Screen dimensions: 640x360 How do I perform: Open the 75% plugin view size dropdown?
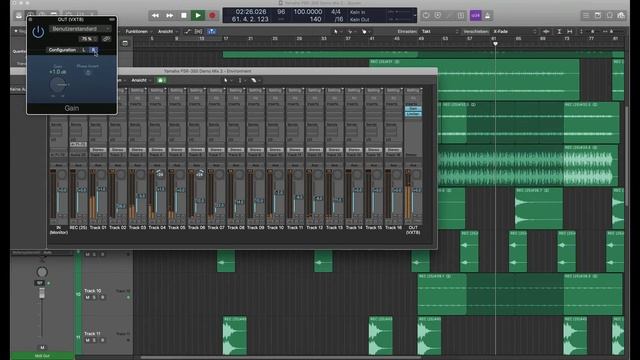88,39
